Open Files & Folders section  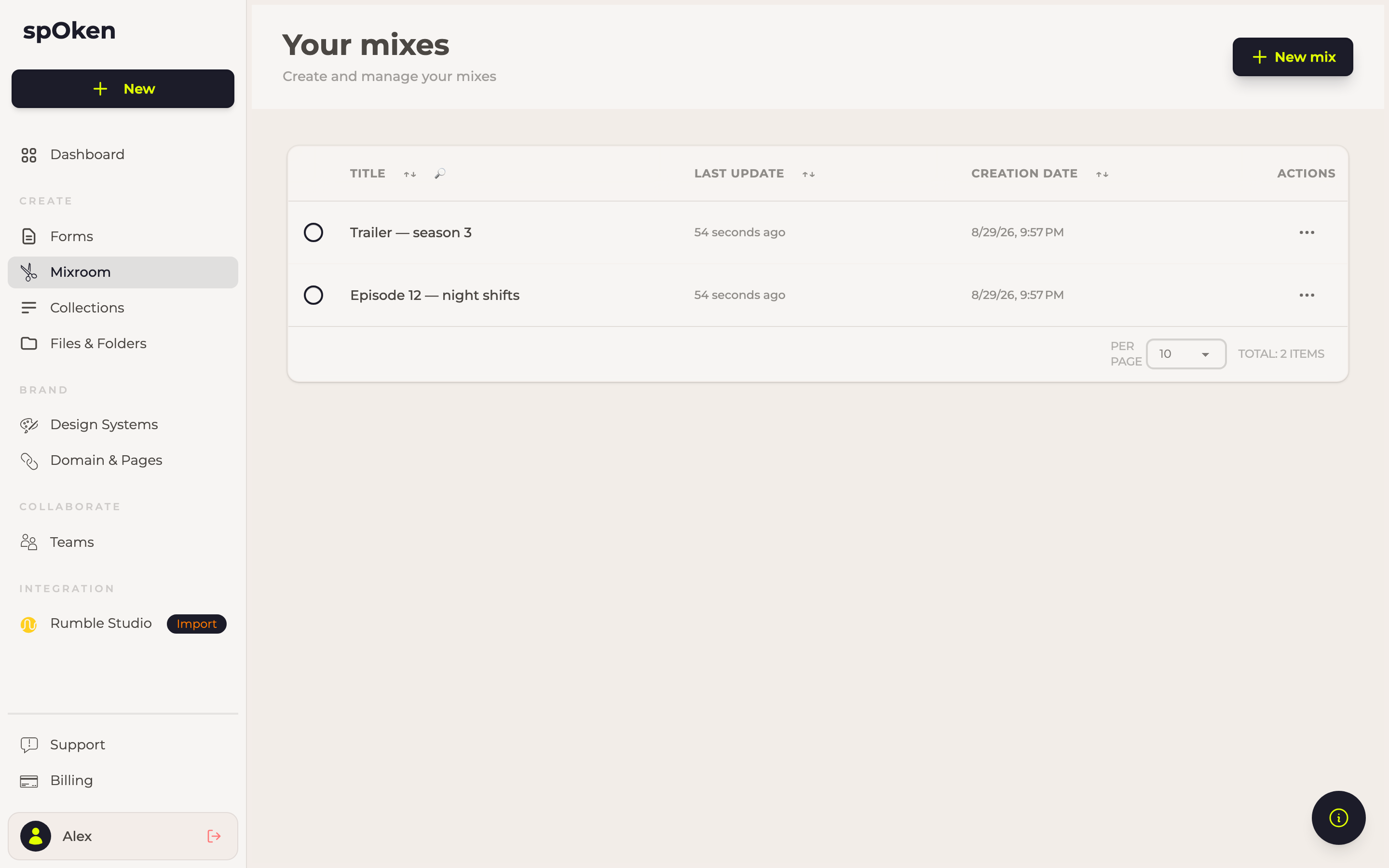(x=123, y=343)
